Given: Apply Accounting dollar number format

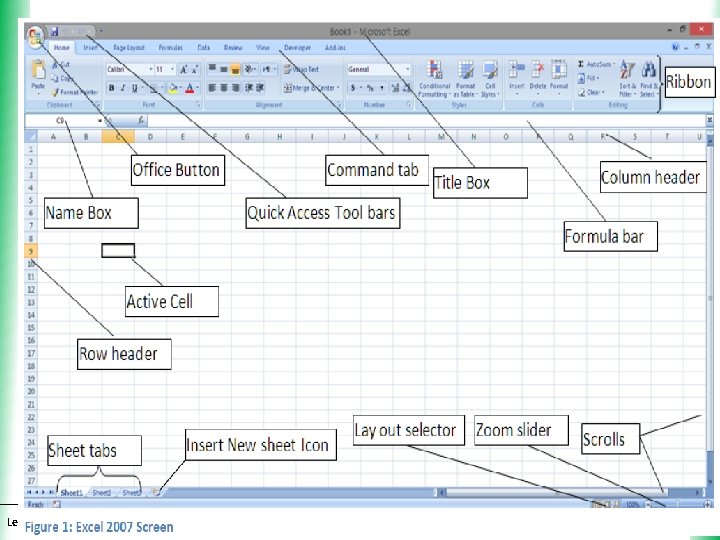Looking at the screenshot, I should pos(353,87).
